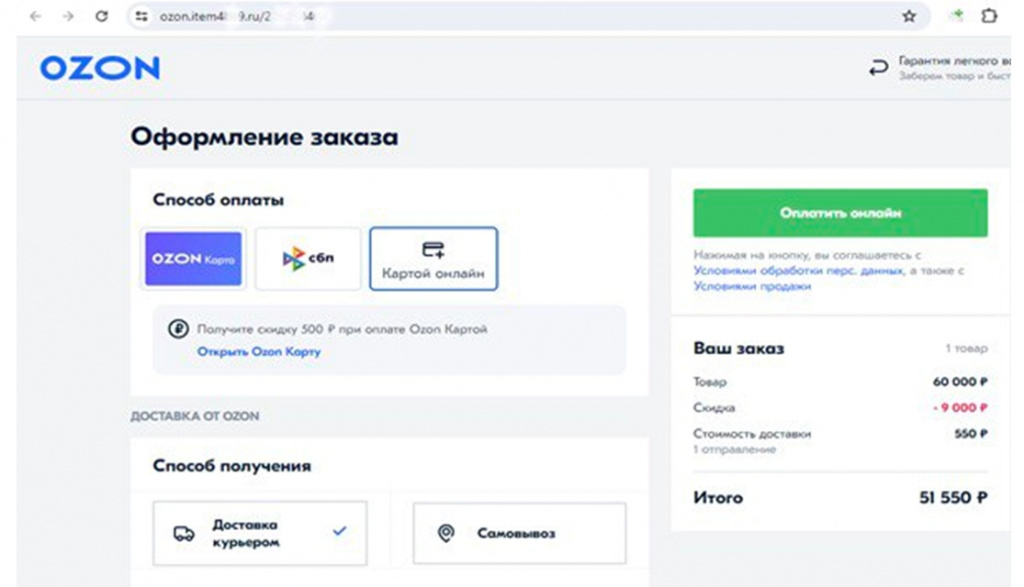
Task: Click the easy return guarantee arrow icon
Action: pos(878,67)
